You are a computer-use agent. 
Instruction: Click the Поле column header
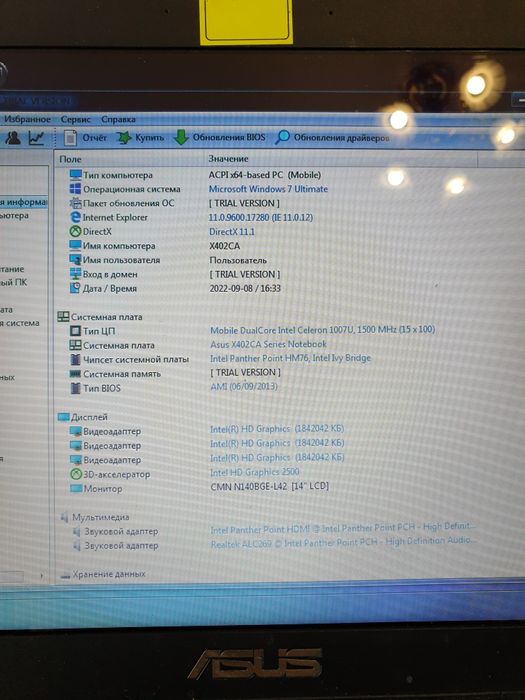coord(70,159)
